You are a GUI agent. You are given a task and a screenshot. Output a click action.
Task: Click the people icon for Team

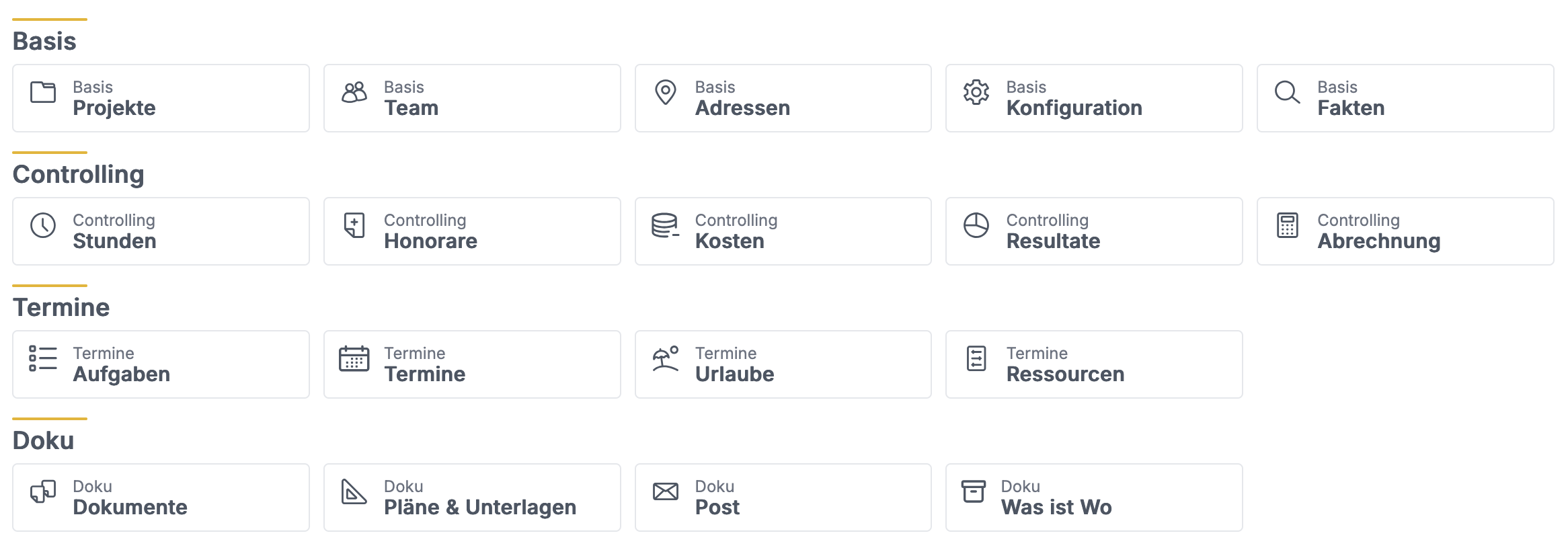point(354,92)
